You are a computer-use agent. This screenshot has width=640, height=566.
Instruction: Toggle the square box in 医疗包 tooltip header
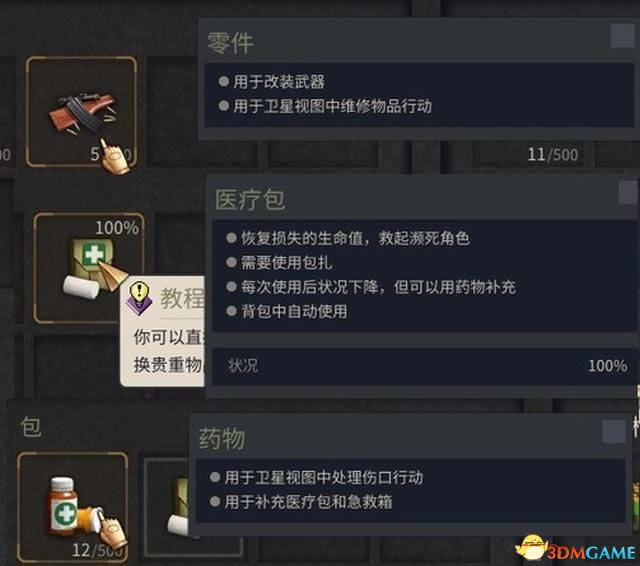tap(628, 192)
